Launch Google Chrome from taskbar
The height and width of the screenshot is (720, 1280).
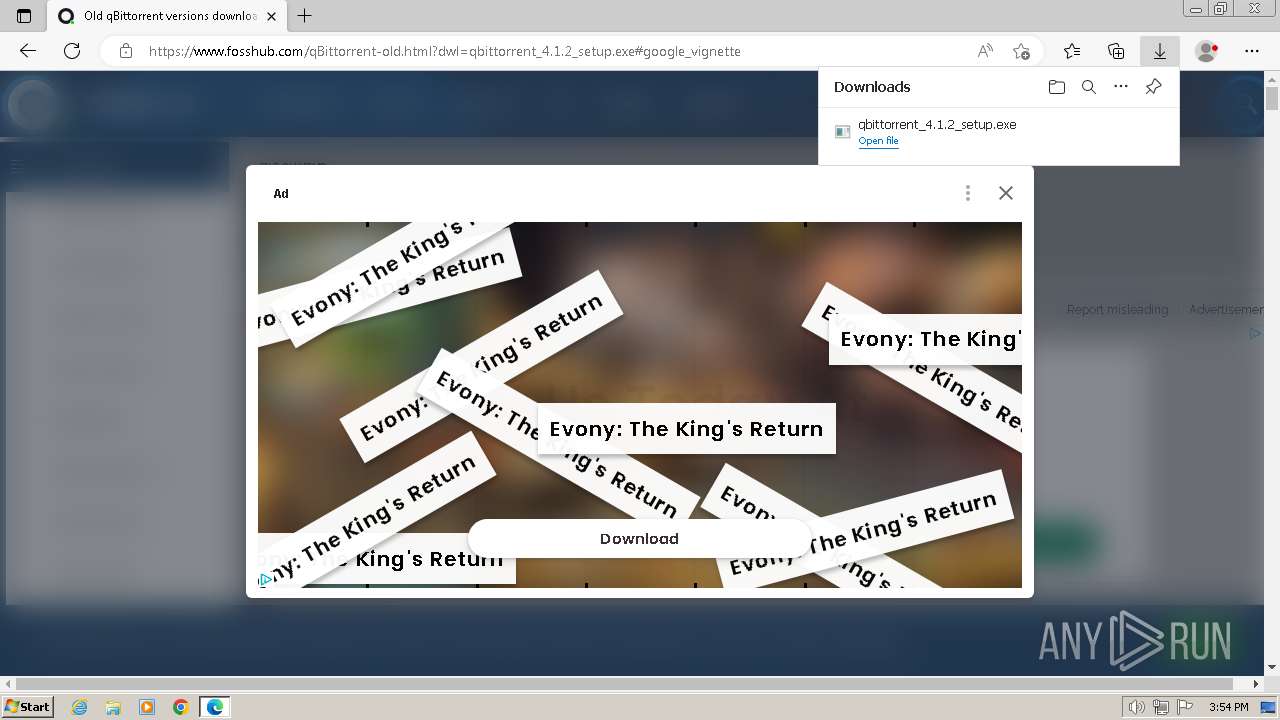tap(180, 707)
